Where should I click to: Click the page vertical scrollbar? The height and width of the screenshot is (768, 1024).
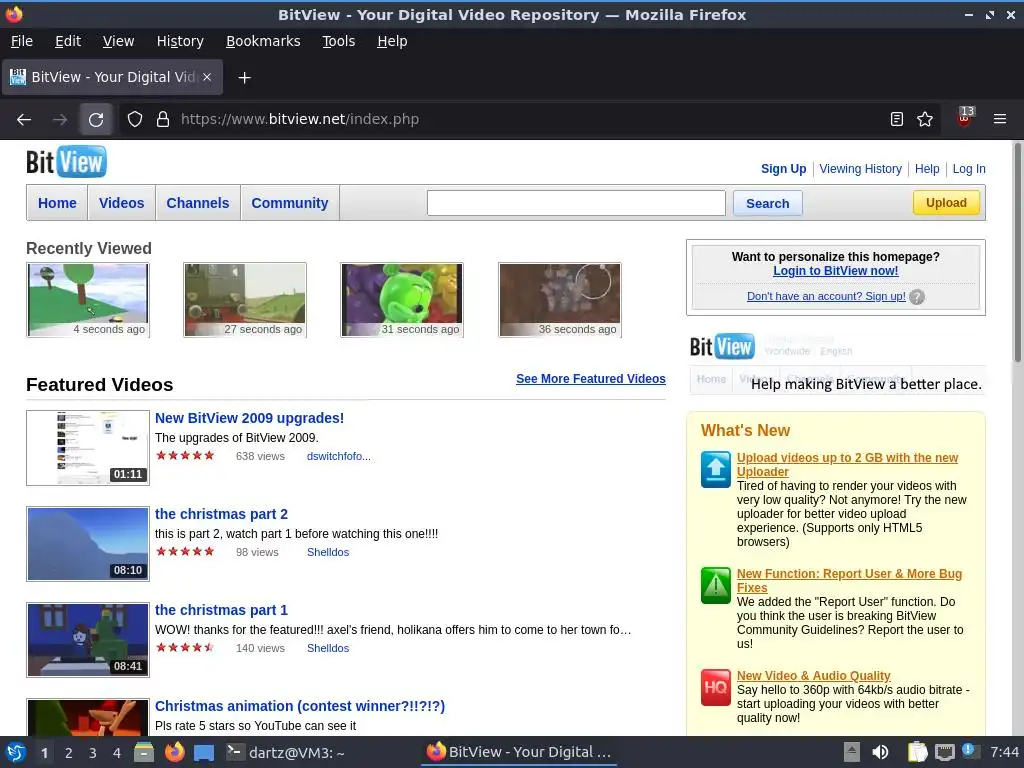point(1017,251)
